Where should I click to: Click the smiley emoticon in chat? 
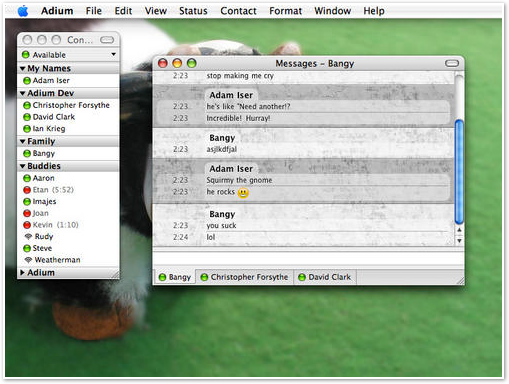click(243, 193)
